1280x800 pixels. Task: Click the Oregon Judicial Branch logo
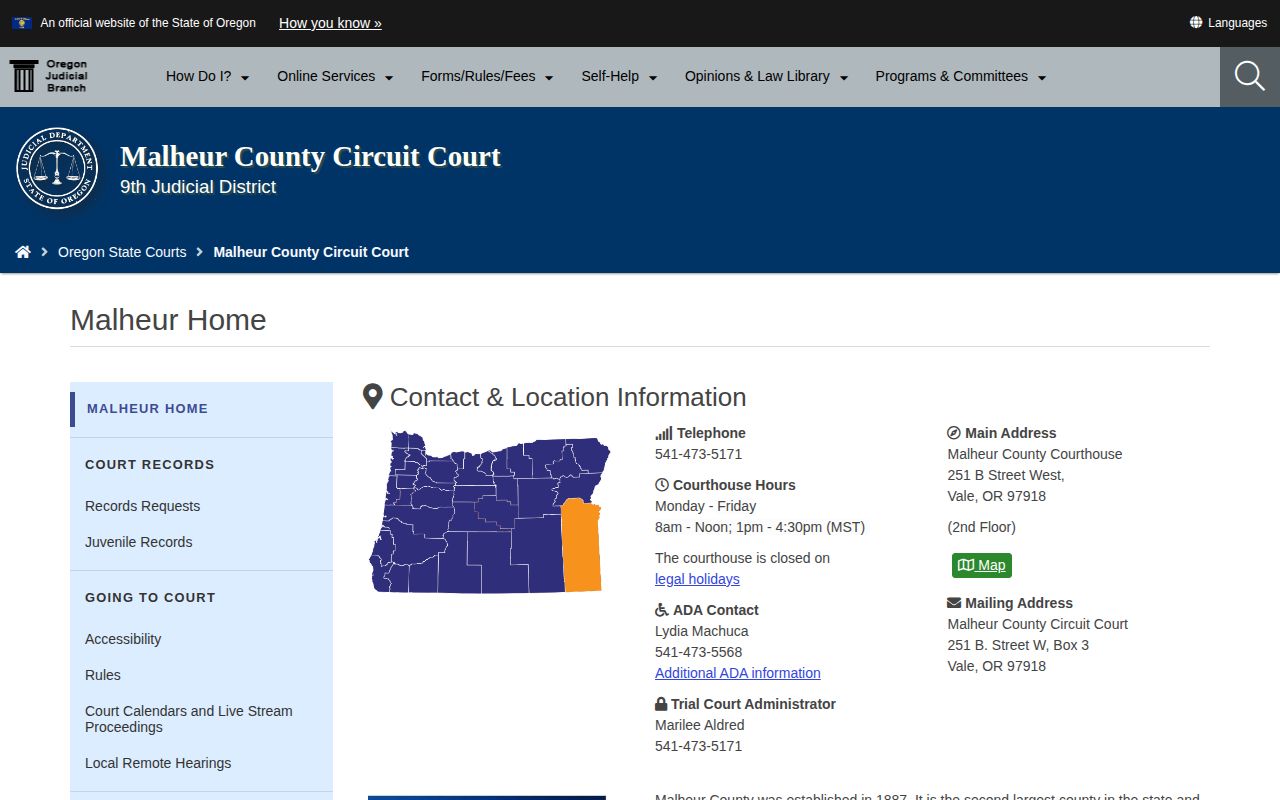click(x=49, y=76)
